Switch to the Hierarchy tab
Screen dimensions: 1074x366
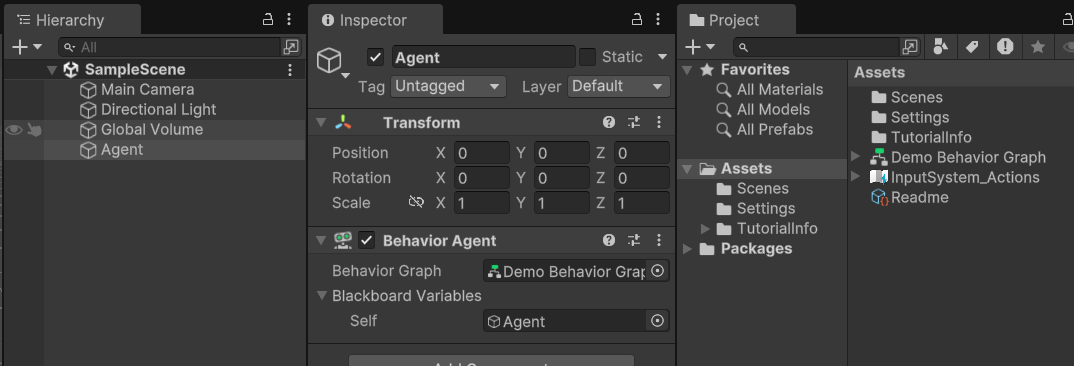(x=60, y=20)
